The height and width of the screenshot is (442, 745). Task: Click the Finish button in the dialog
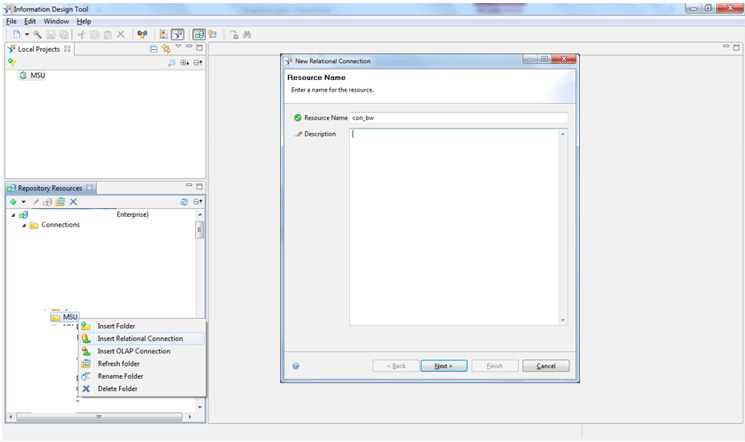click(495, 366)
